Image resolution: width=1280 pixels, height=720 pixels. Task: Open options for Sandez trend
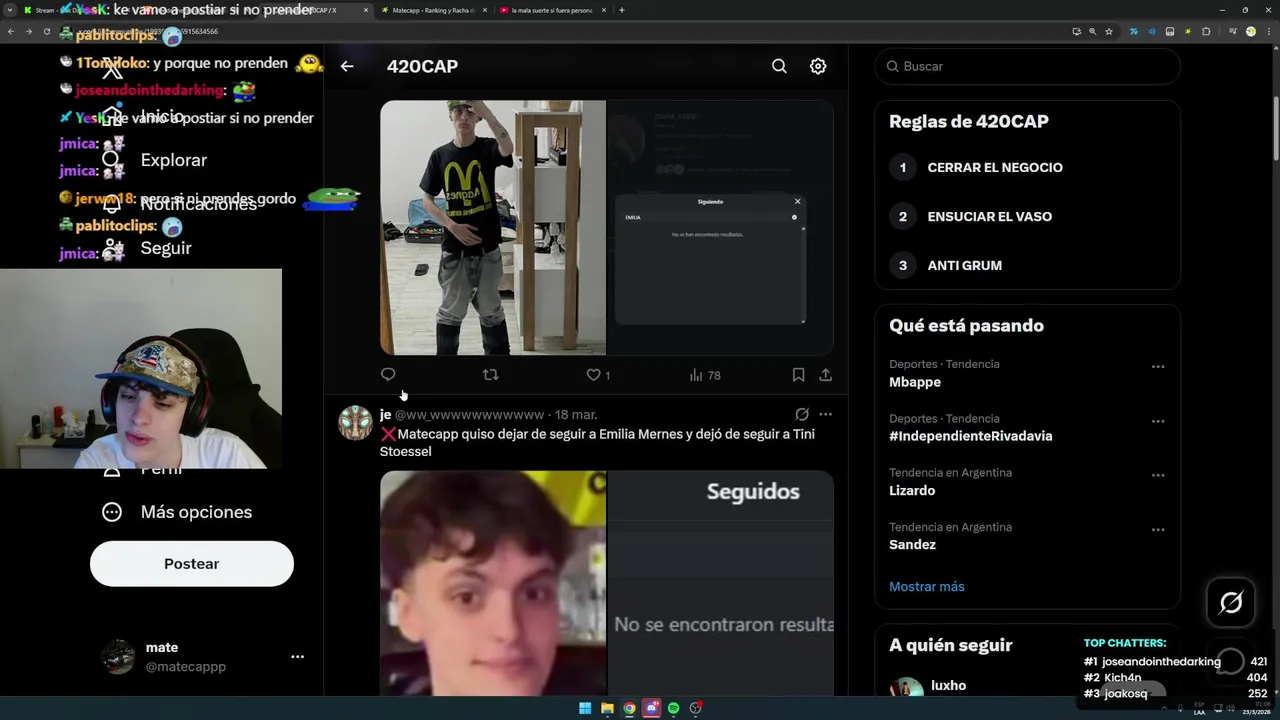(x=1158, y=530)
